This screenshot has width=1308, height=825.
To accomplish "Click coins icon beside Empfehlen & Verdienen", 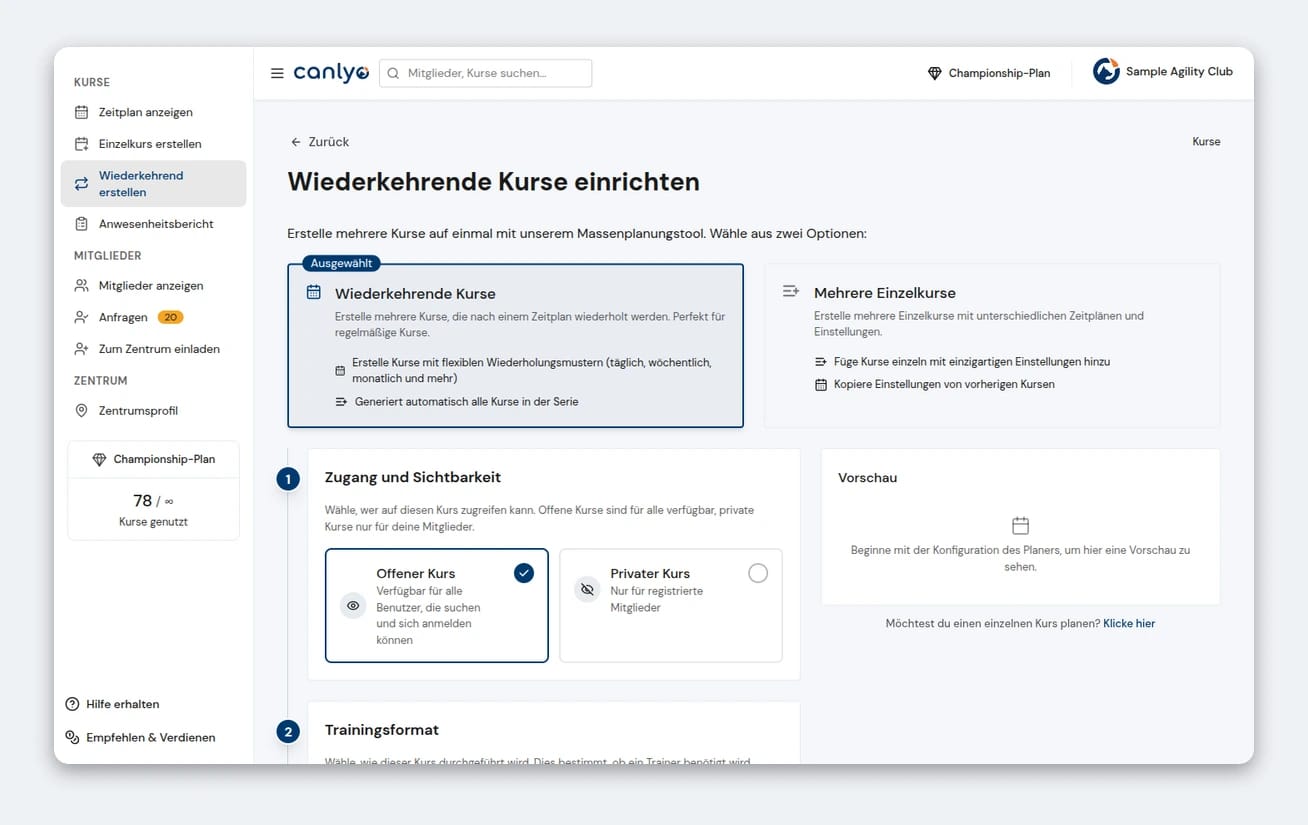I will pos(72,737).
